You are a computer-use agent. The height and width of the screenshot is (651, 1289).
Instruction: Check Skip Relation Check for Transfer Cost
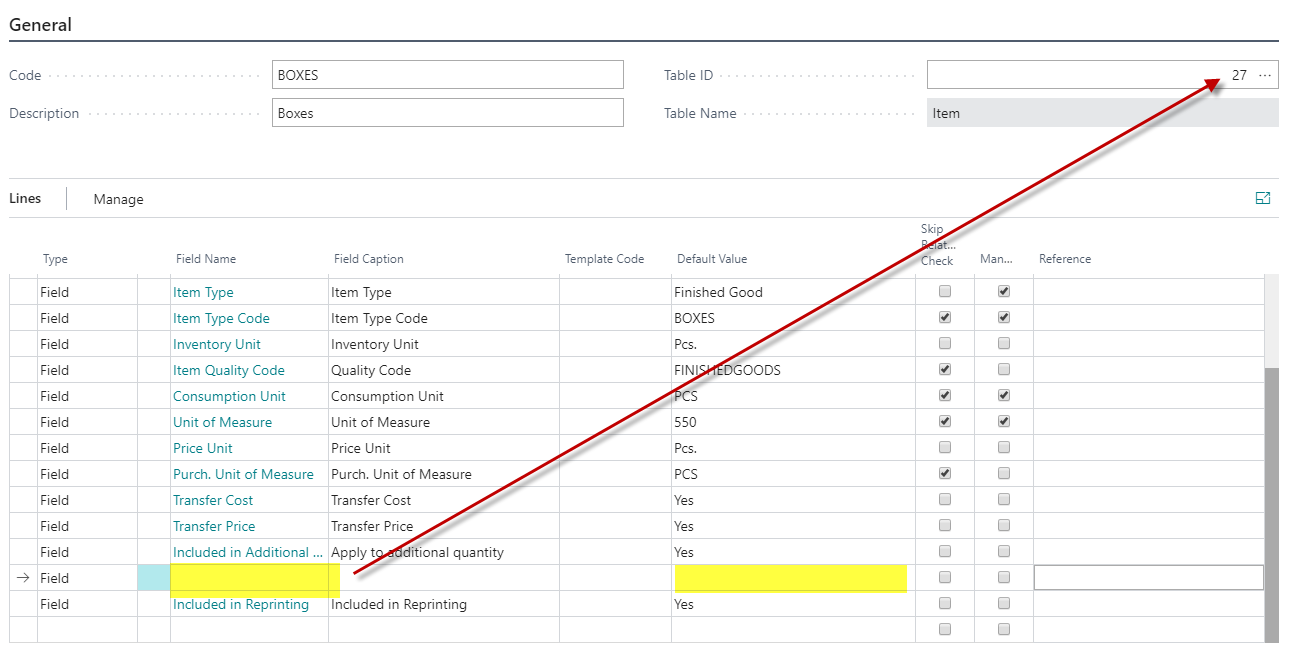(945, 500)
